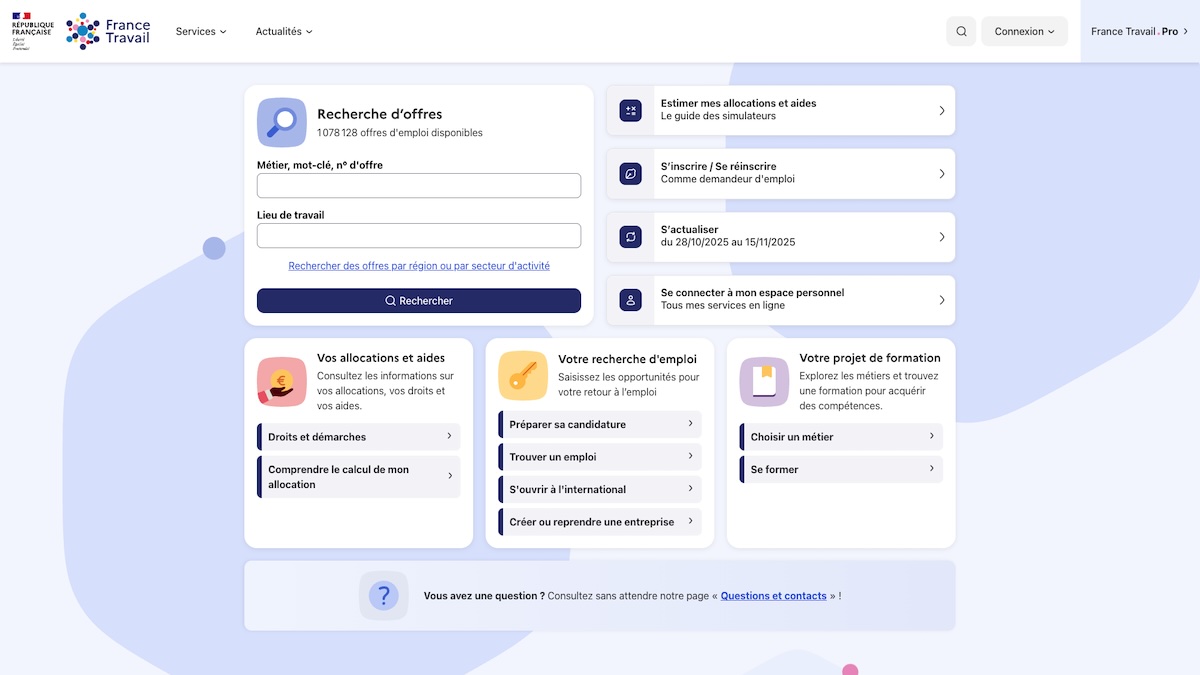Open Questions et contacts link
1200x675 pixels.
point(773,596)
